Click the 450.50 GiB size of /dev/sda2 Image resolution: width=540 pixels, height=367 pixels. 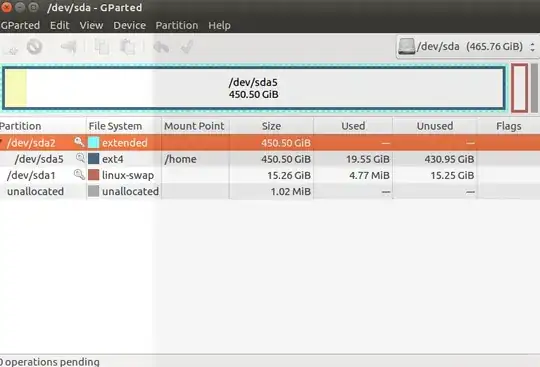click(286, 143)
